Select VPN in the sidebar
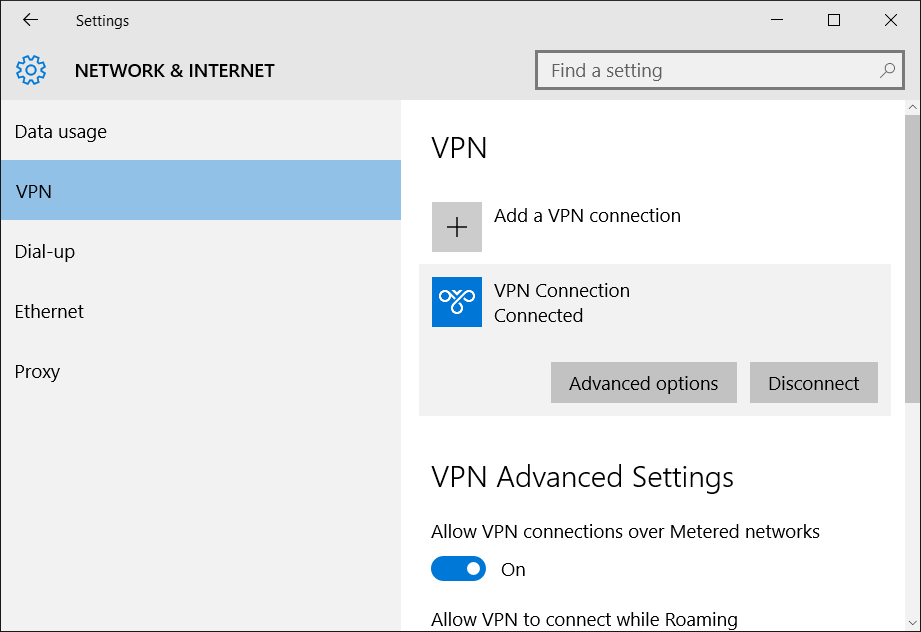 (201, 191)
